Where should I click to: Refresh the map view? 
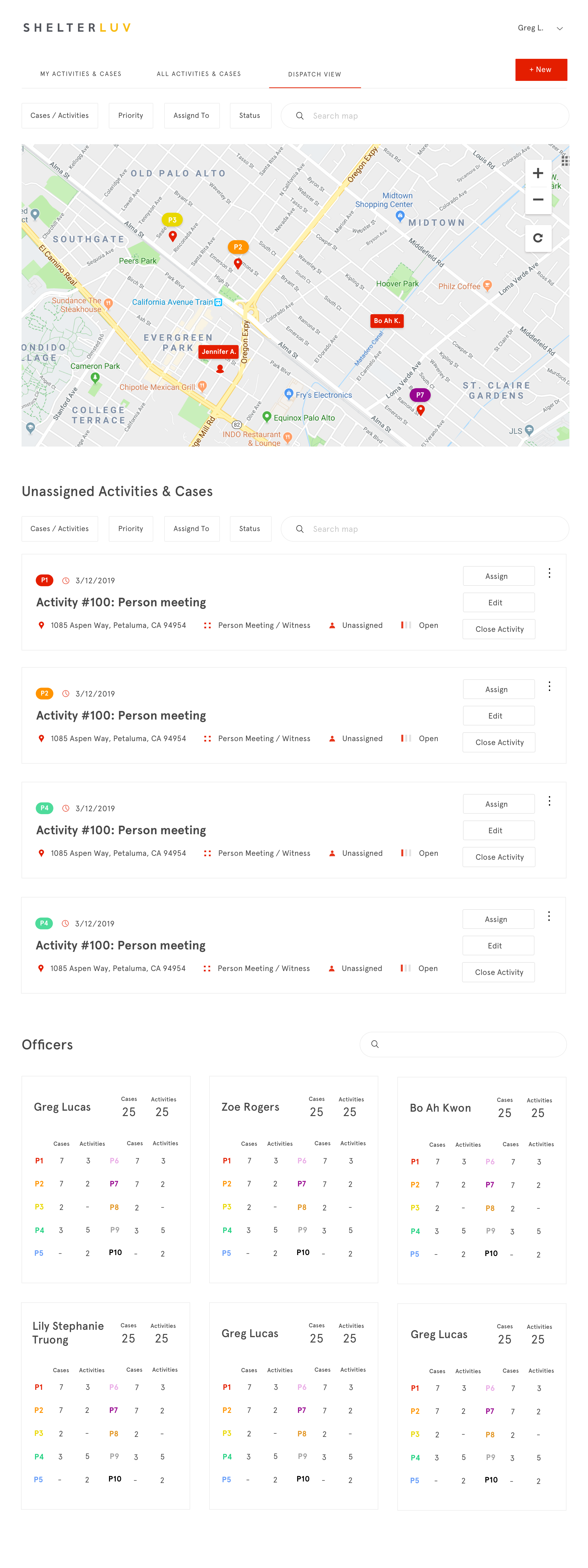538,238
